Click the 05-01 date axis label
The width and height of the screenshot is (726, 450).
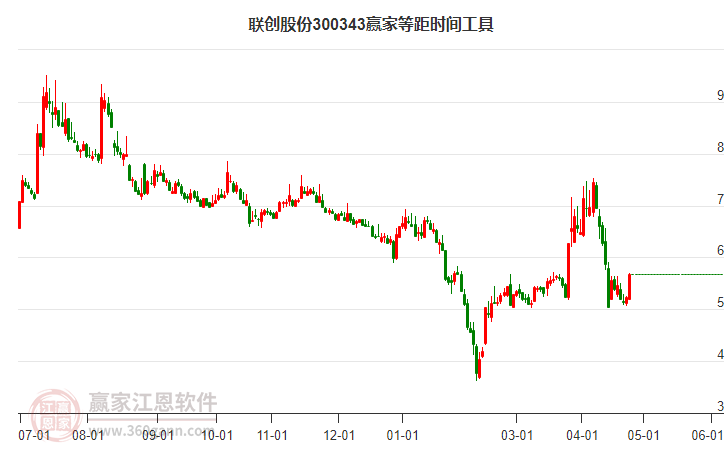643,436
